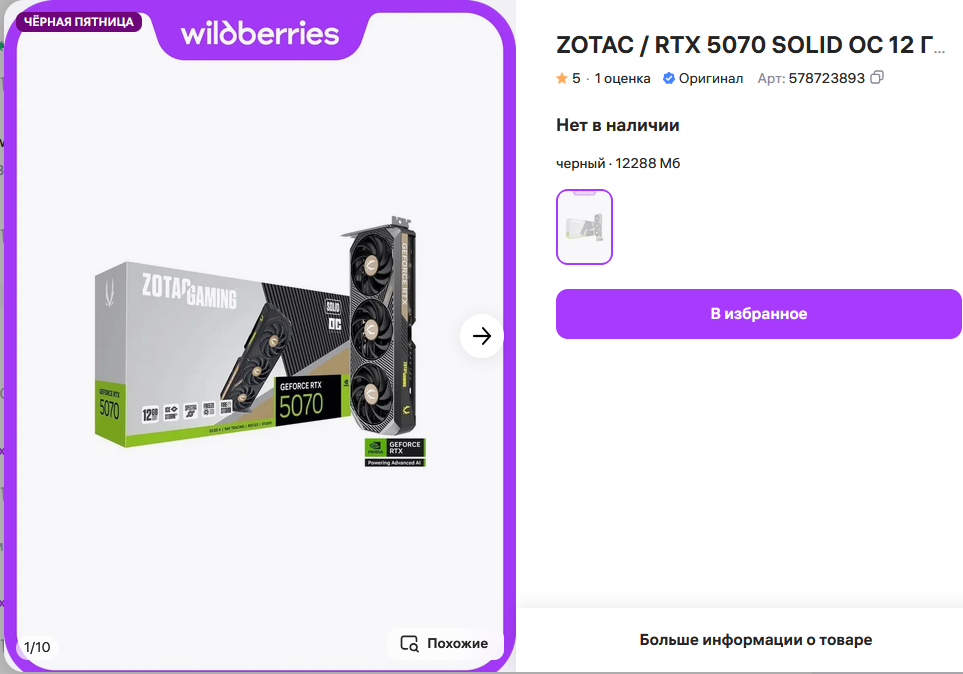Open Больше информации о товаре
This screenshot has height=674, width=963.
tap(755, 640)
